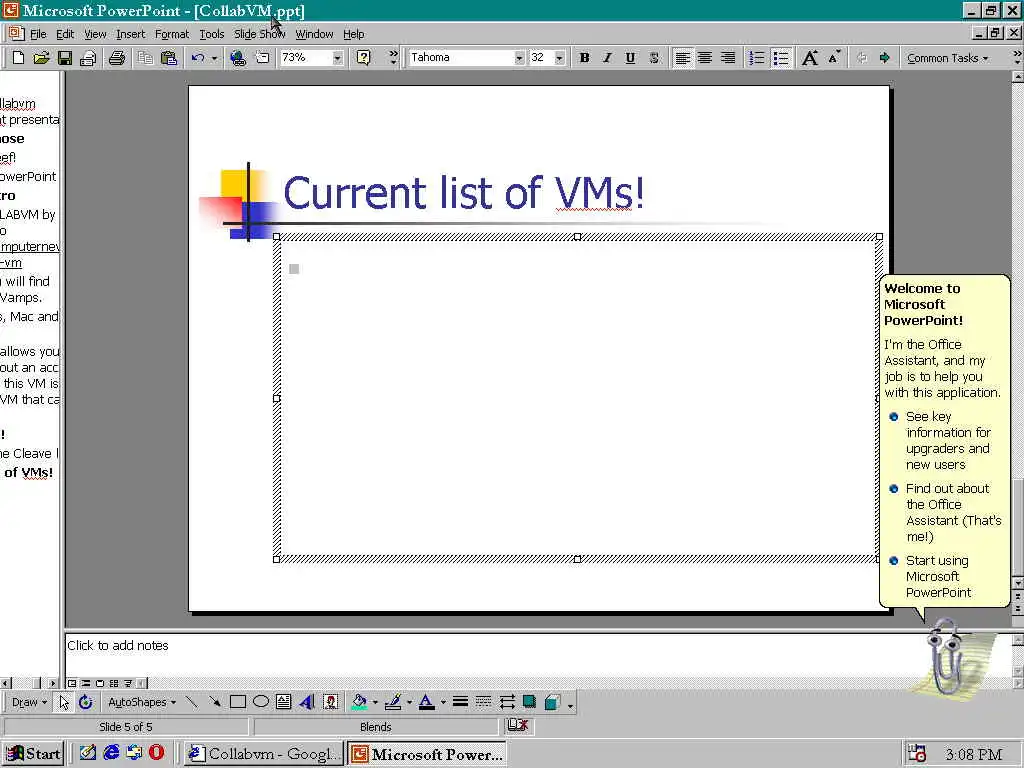Toggle the numbered list
This screenshot has height=768, width=1024.
[x=756, y=58]
